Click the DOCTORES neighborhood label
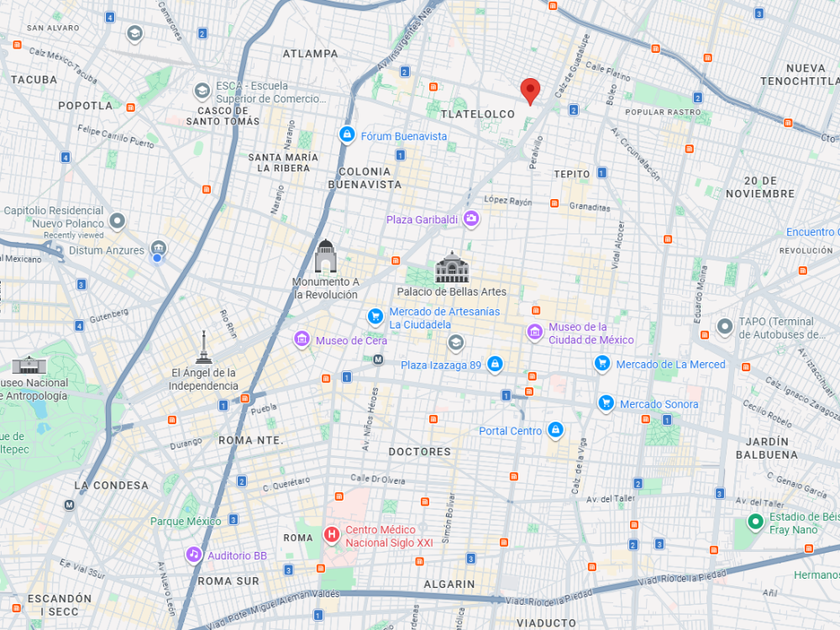The width and height of the screenshot is (840, 630). point(419,452)
